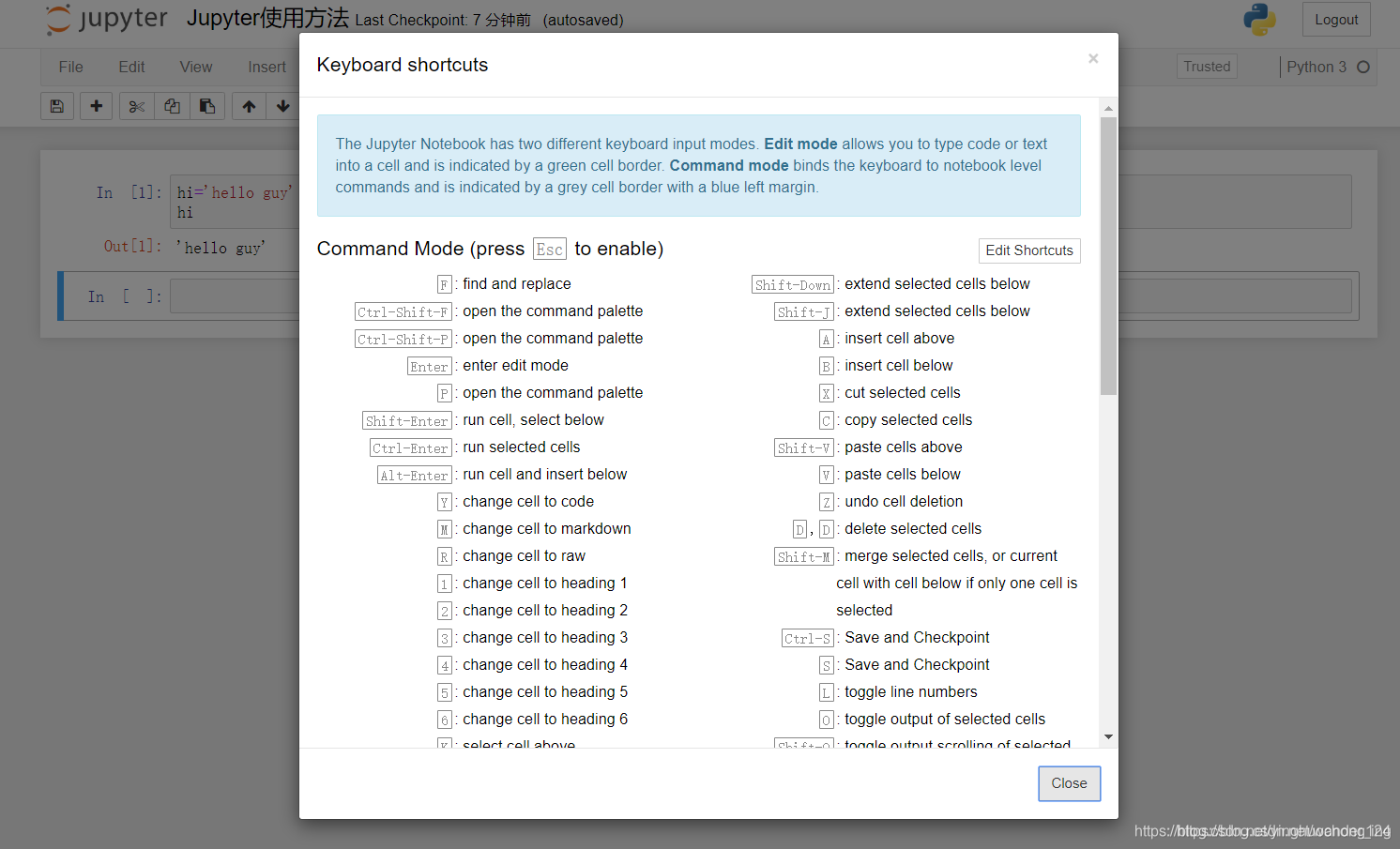Click the Edit Shortcuts button
This screenshot has width=1400, height=849.
tap(1029, 250)
